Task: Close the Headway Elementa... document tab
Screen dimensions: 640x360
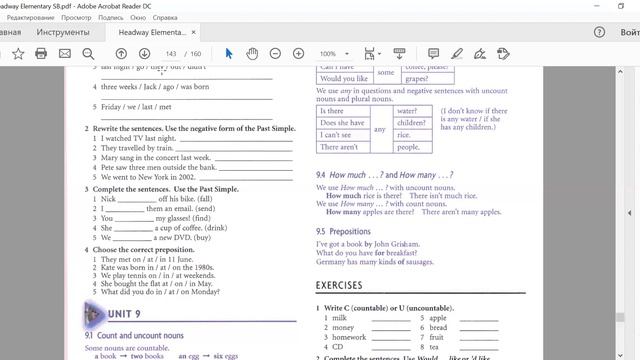Action: pyautogui.click(x=193, y=32)
